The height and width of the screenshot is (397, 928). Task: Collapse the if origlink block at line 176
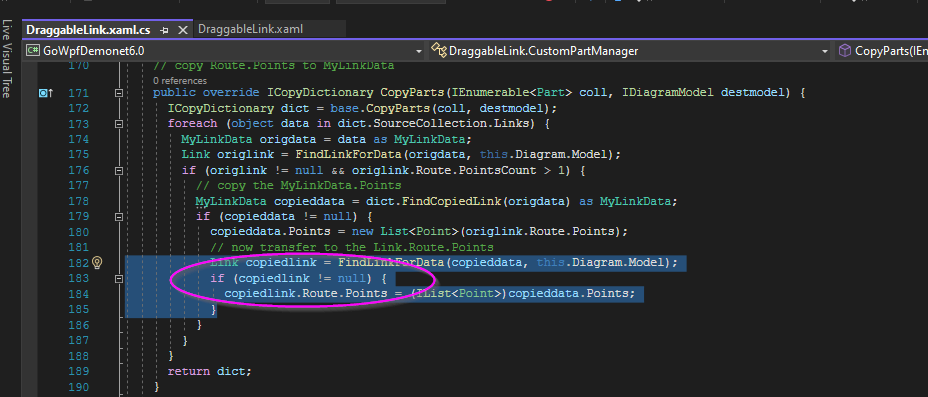coord(119,170)
